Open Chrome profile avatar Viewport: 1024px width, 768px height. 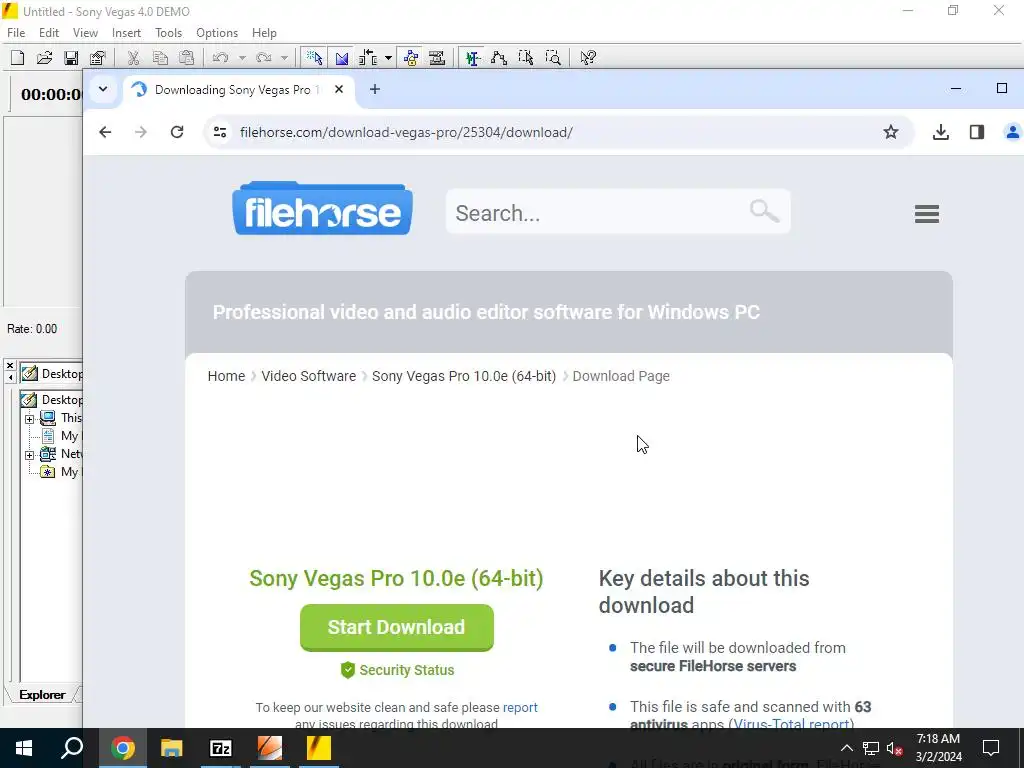(1012, 133)
